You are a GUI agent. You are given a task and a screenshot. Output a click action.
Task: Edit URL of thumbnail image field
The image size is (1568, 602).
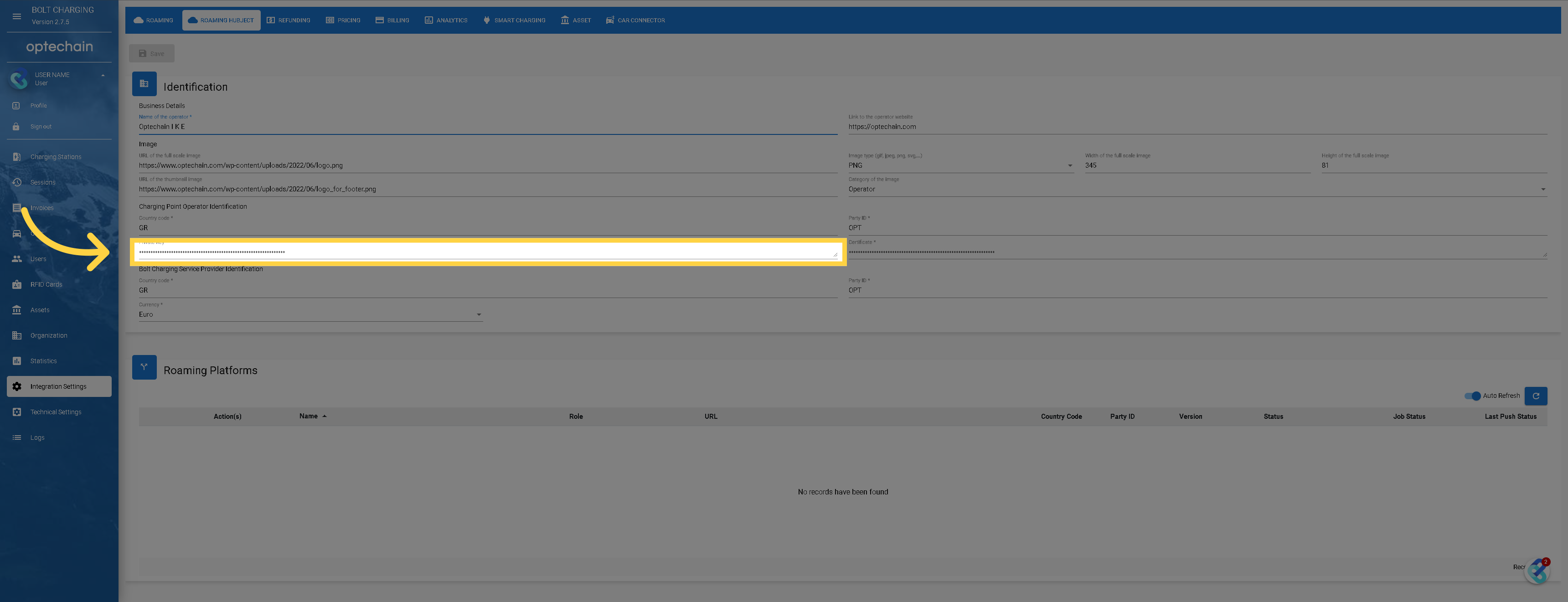pyautogui.click(x=488, y=189)
